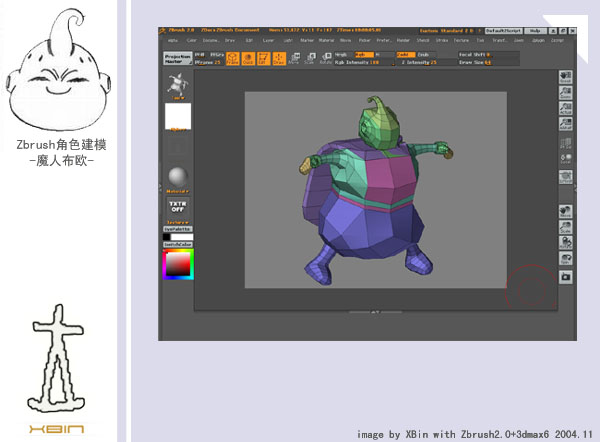Screen dimensions: 600x442
Task: Select the Scale transform icon in top shelf
Action: pyautogui.click(x=310, y=58)
